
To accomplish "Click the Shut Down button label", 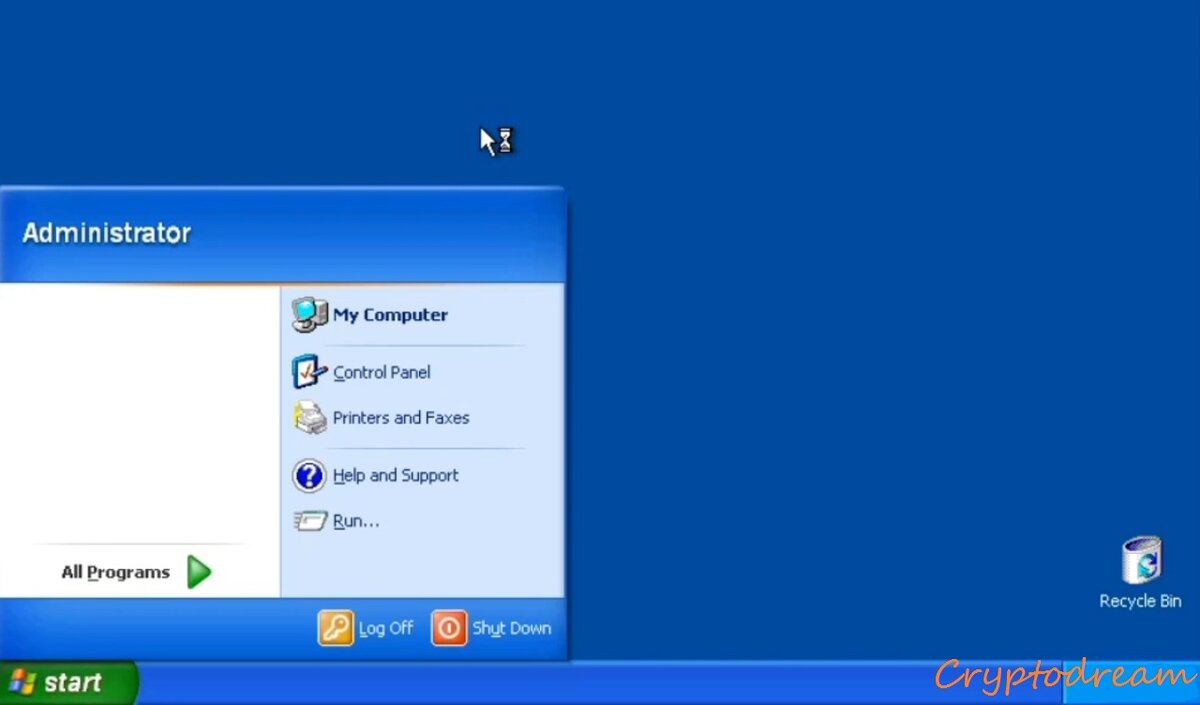I will [x=512, y=628].
